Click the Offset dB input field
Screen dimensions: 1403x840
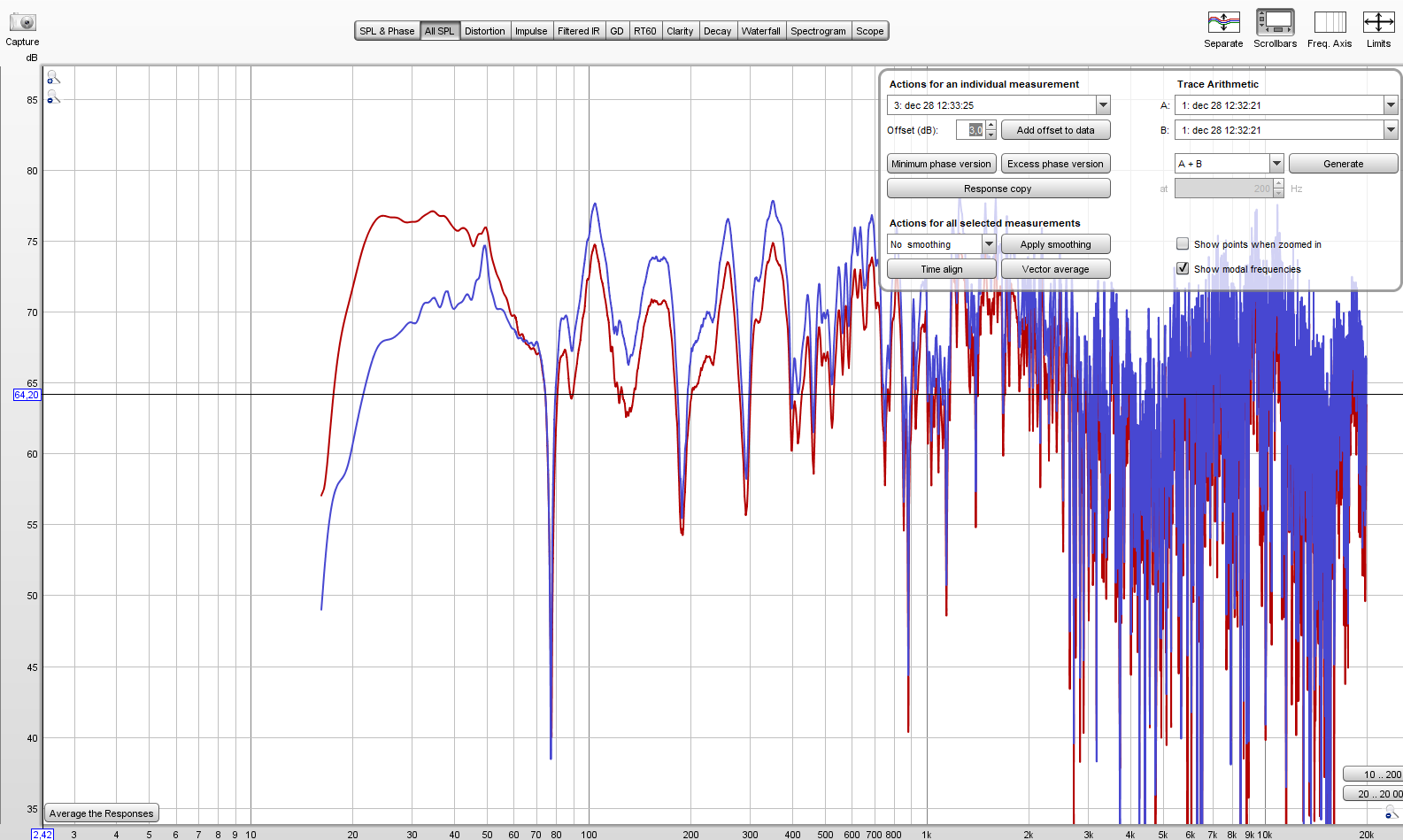tap(971, 130)
